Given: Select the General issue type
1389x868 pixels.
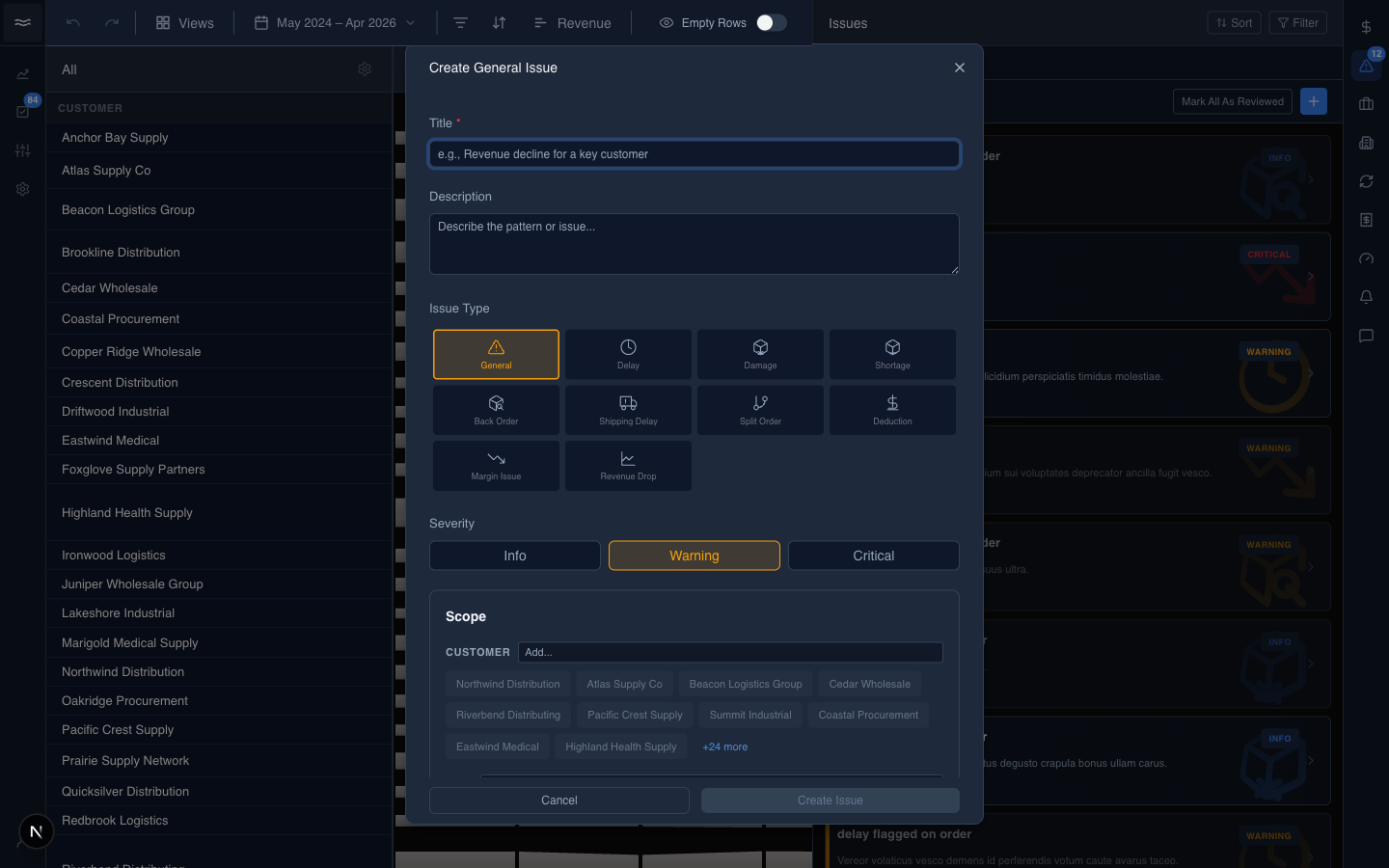Looking at the screenshot, I should (496, 354).
